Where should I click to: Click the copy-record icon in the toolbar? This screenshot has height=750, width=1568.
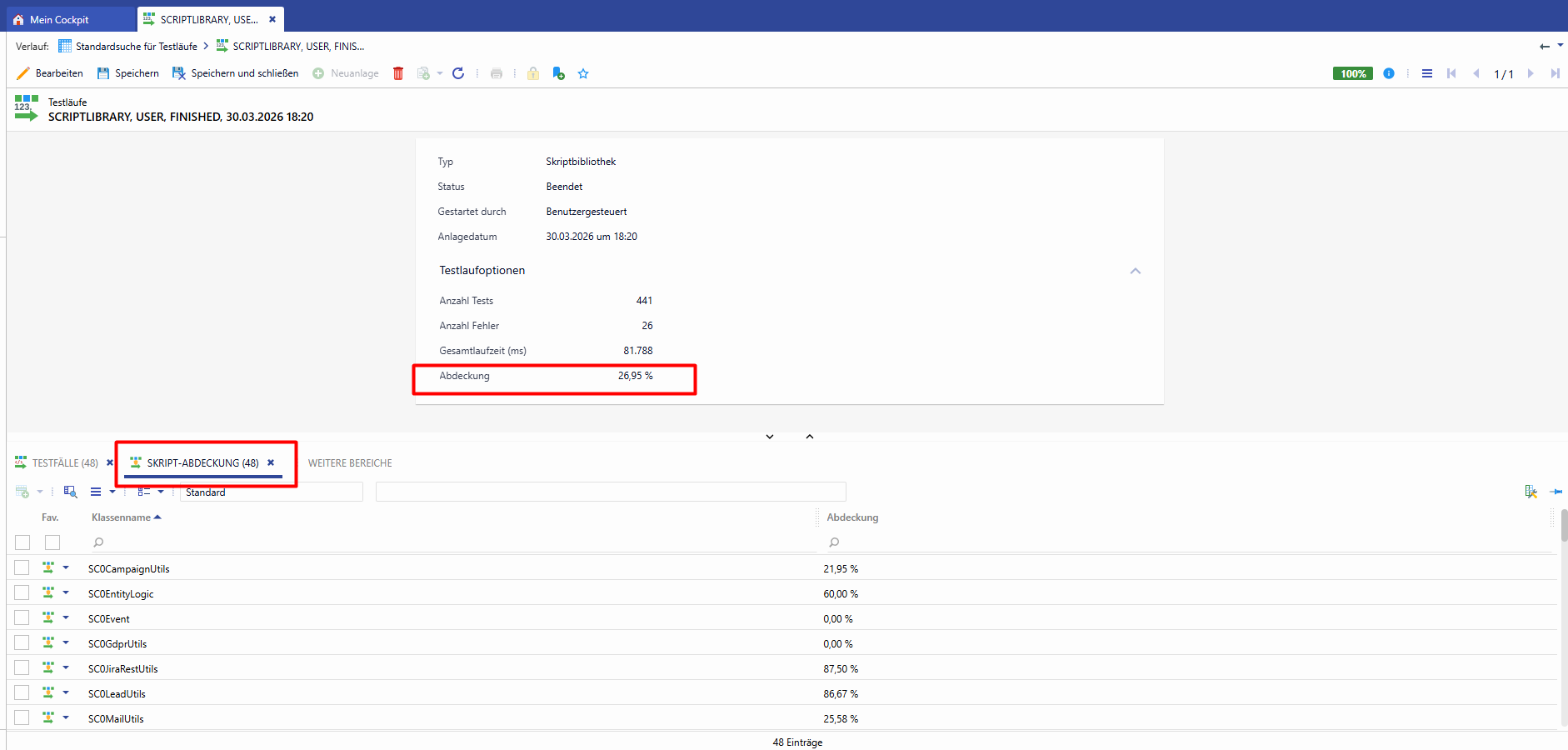[423, 73]
